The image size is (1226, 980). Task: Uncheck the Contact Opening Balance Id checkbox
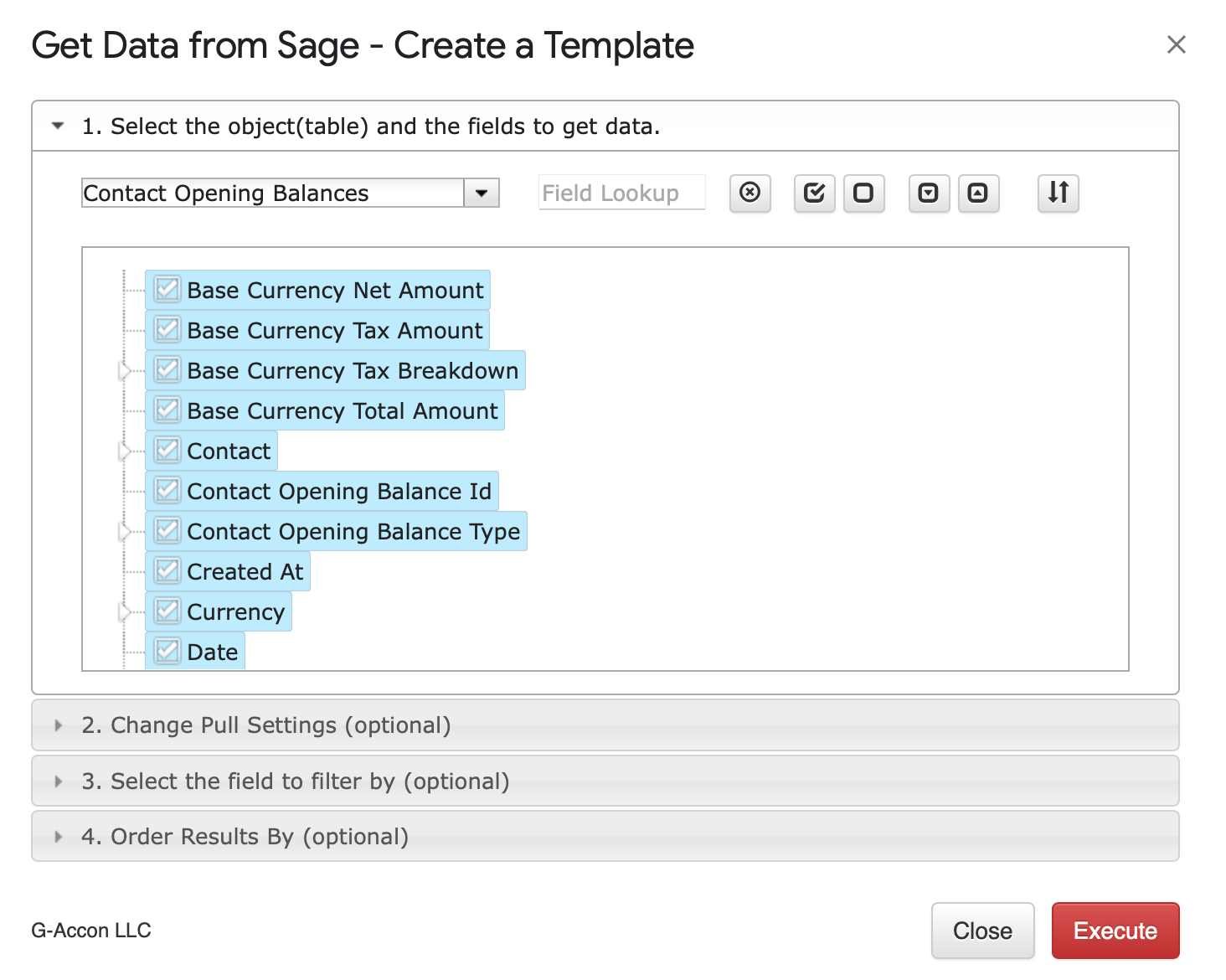coord(167,490)
